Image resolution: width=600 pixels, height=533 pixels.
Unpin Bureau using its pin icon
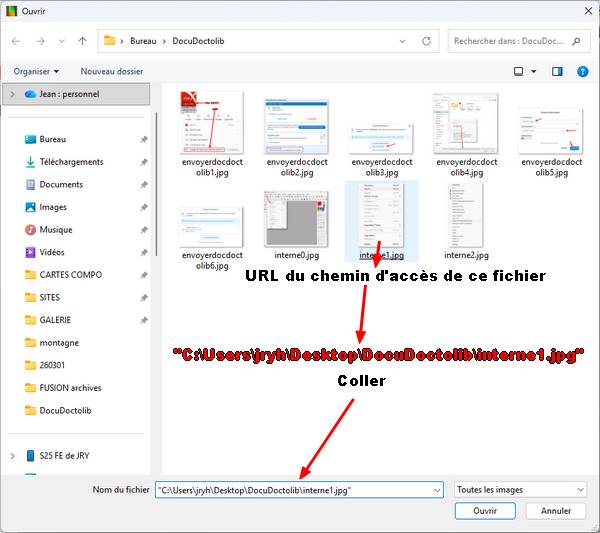[x=144, y=139]
